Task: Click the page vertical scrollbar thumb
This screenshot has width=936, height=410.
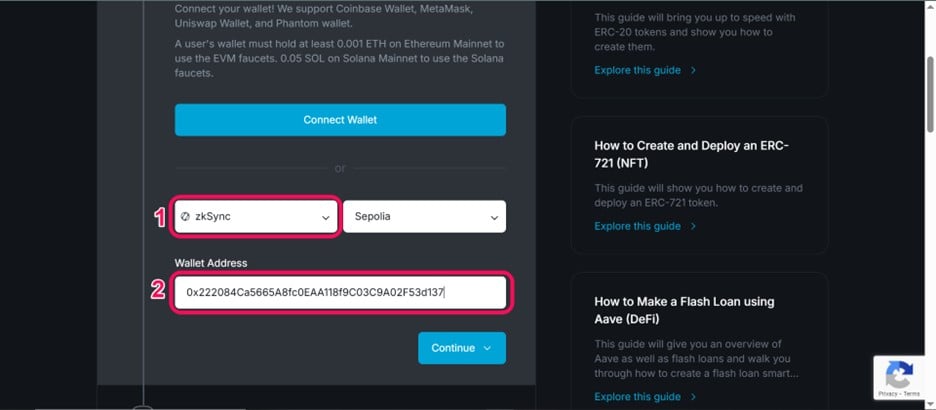Action: (x=930, y=94)
